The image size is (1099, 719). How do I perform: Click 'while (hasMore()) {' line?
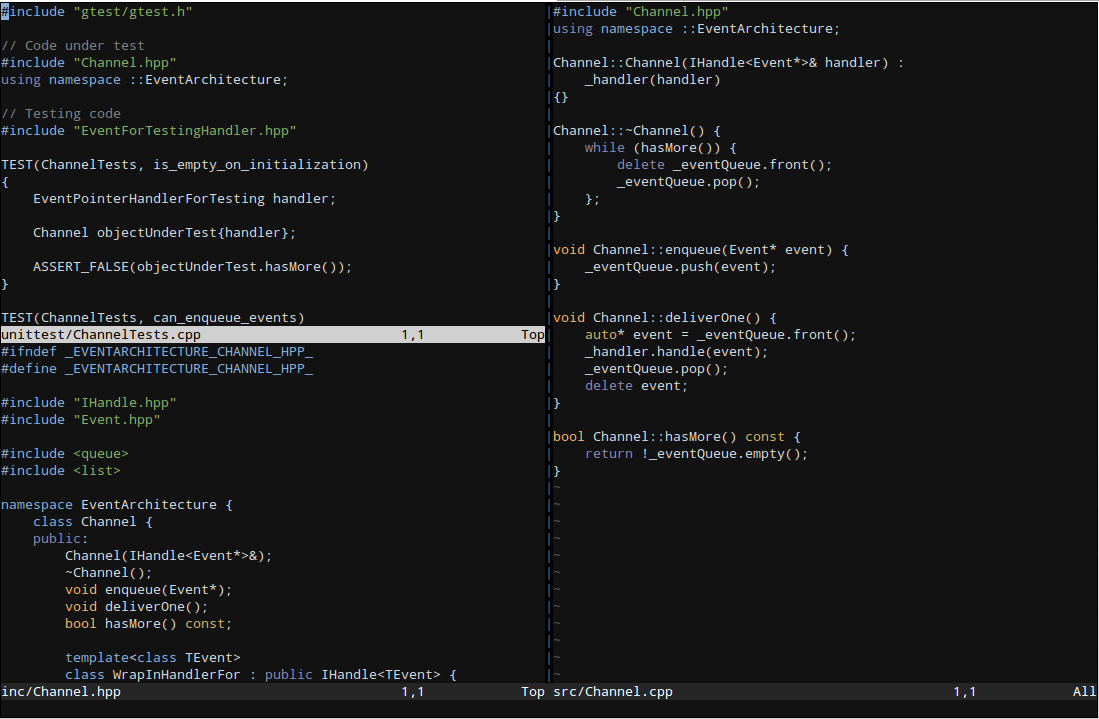click(660, 148)
